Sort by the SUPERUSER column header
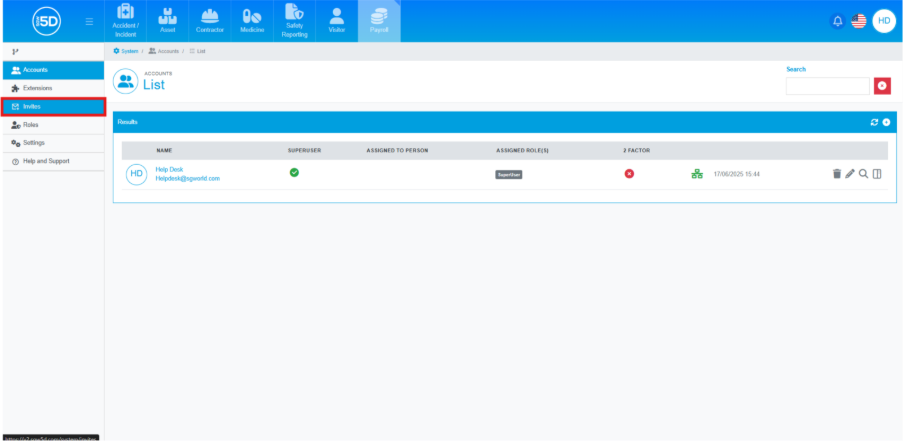Image resolution: width=903 pixels, height=441 pixels. click(x=305, y=150)
